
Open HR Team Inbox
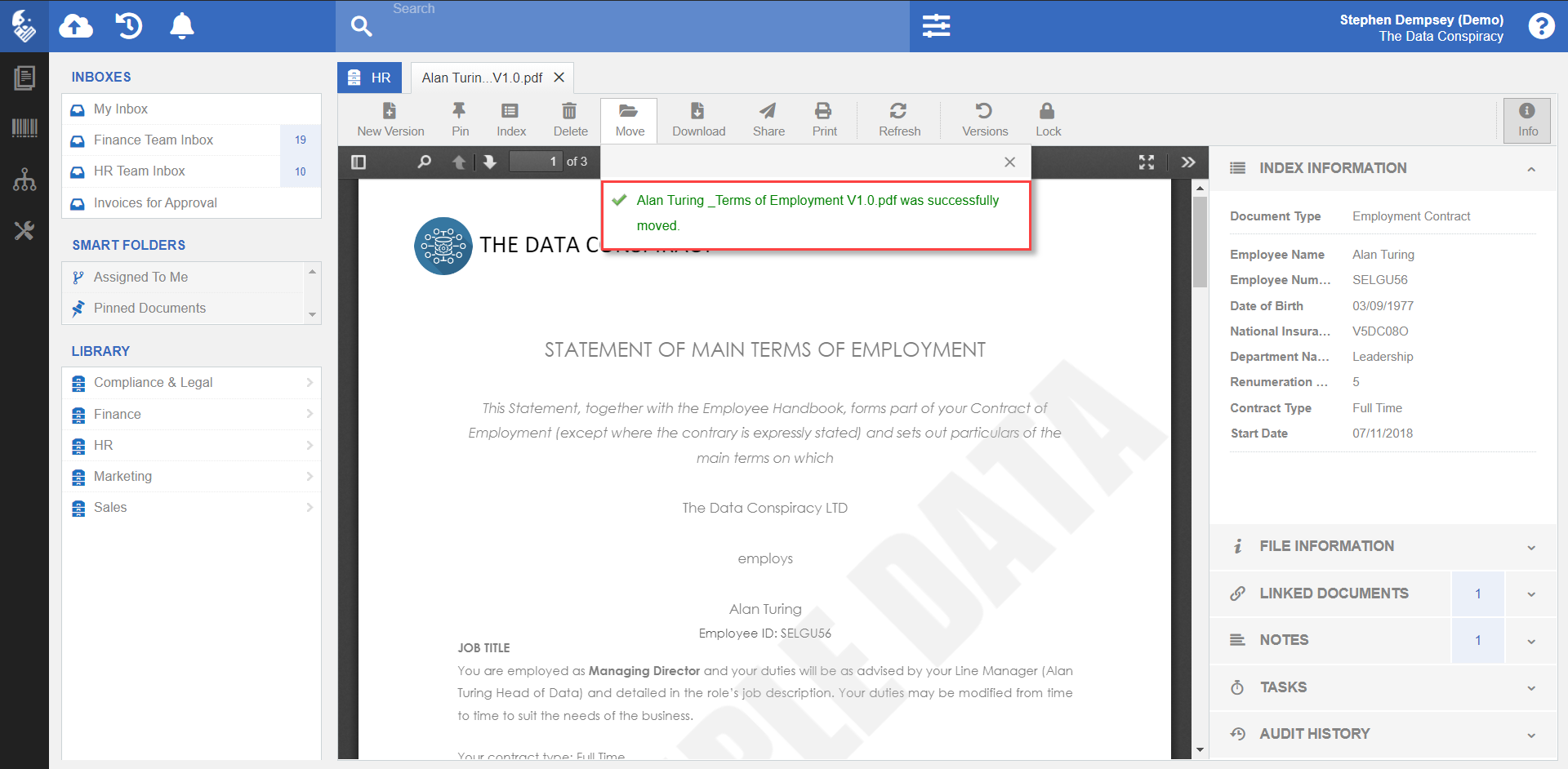(x=191, y=171)
